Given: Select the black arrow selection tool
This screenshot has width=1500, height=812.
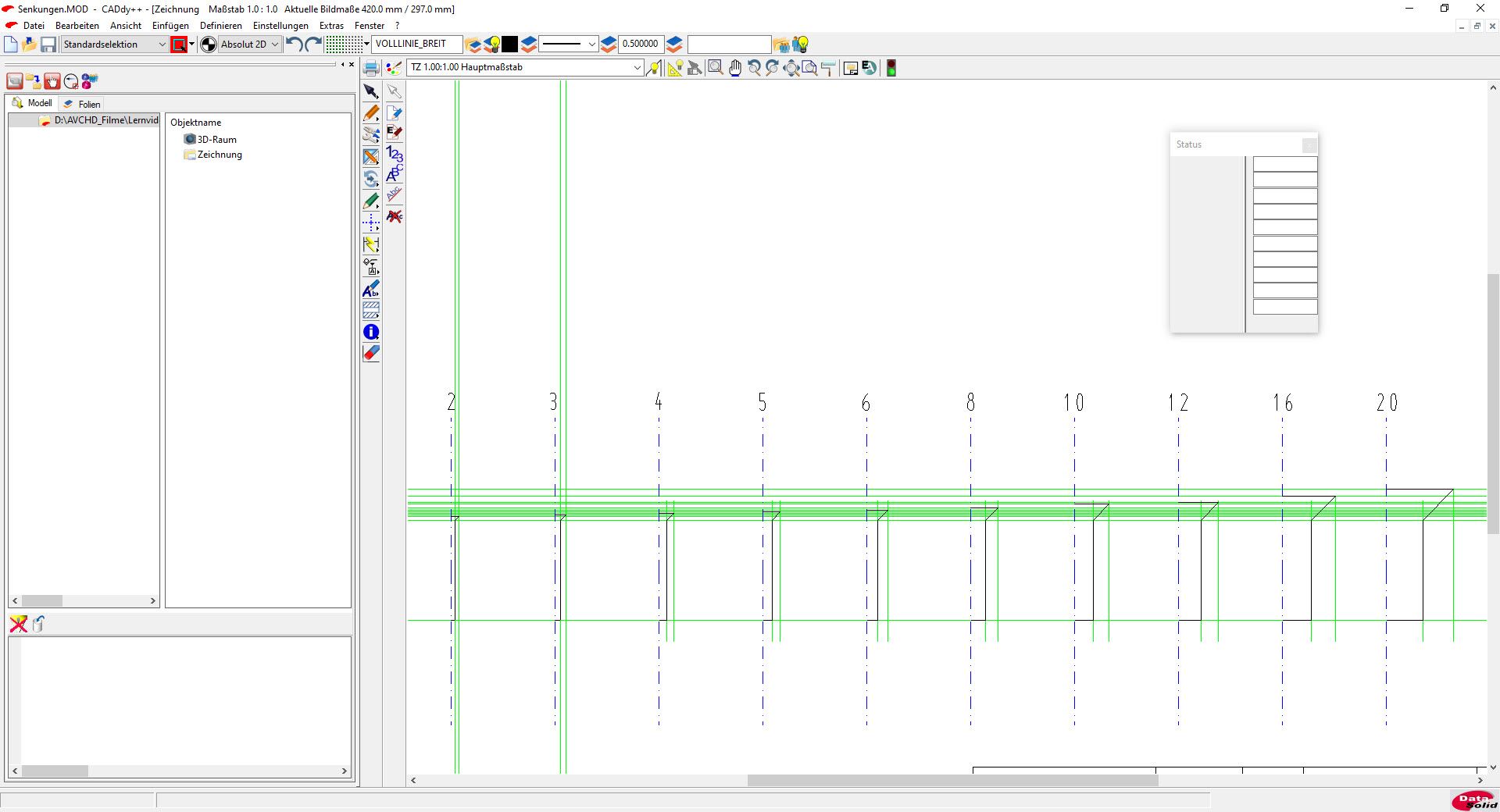Looking at the screenshot, I should (x=371, y=91).
